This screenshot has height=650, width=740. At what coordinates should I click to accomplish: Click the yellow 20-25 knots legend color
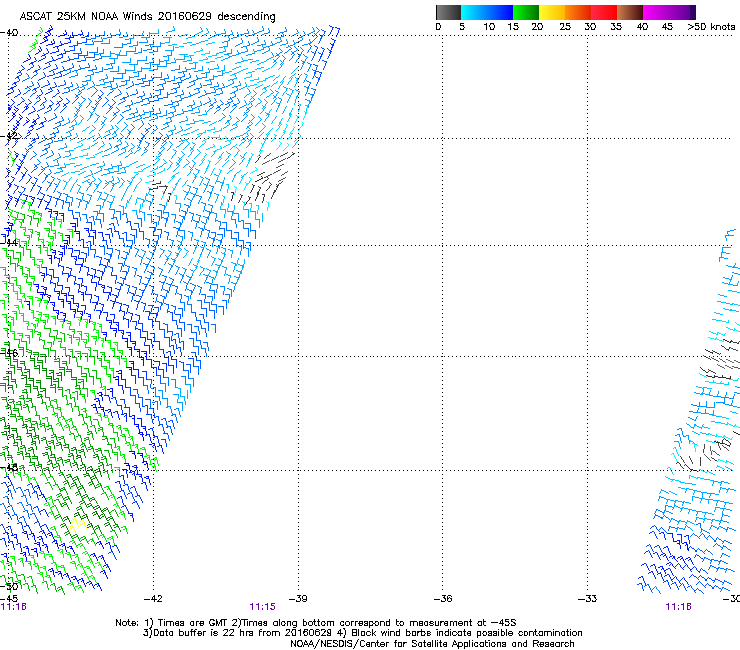tap(552, 12)
